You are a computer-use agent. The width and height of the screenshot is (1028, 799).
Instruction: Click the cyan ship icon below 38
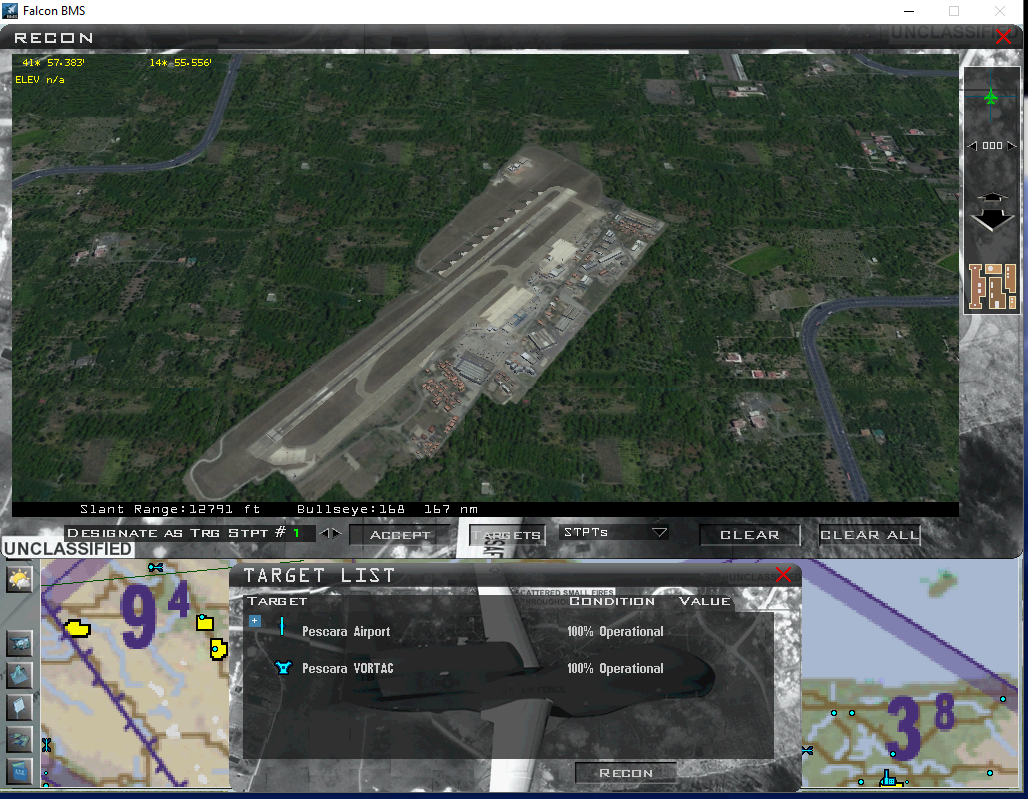[x=888, y=778]
